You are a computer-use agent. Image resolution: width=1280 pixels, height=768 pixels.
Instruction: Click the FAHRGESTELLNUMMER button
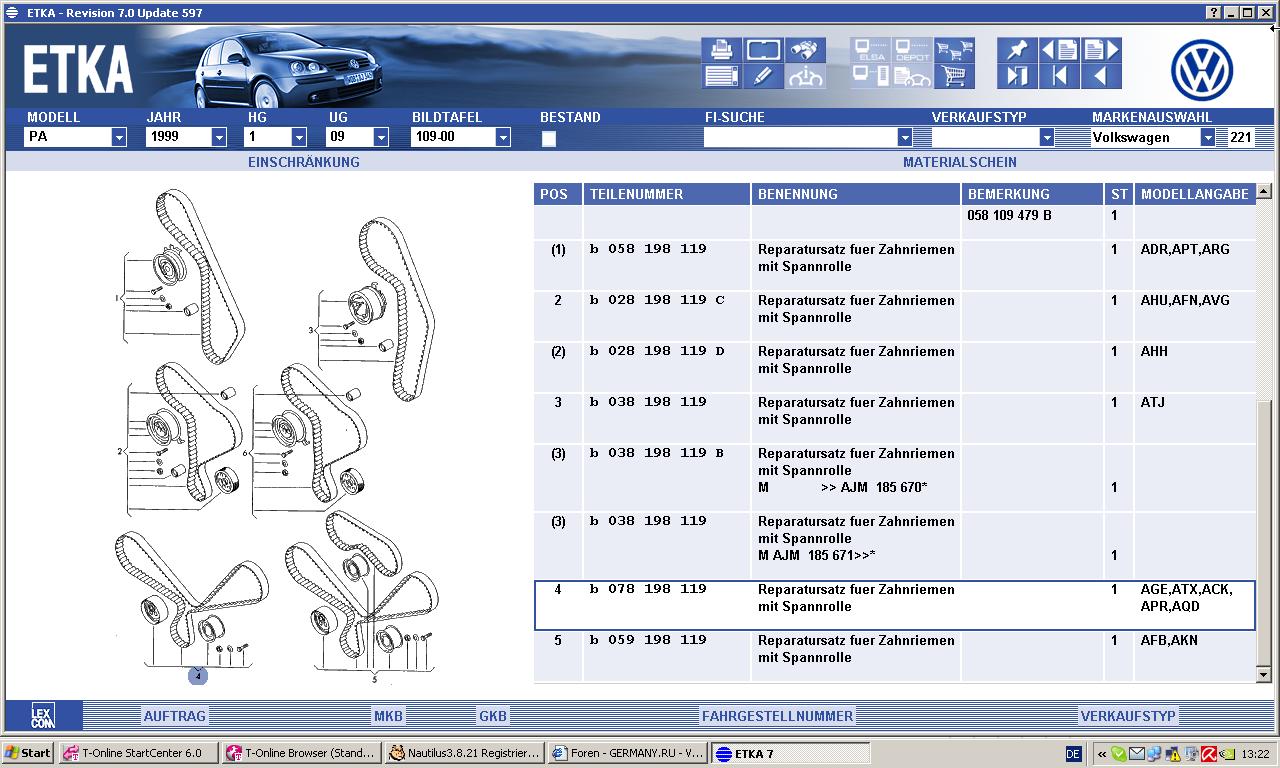tap(777, 716)
